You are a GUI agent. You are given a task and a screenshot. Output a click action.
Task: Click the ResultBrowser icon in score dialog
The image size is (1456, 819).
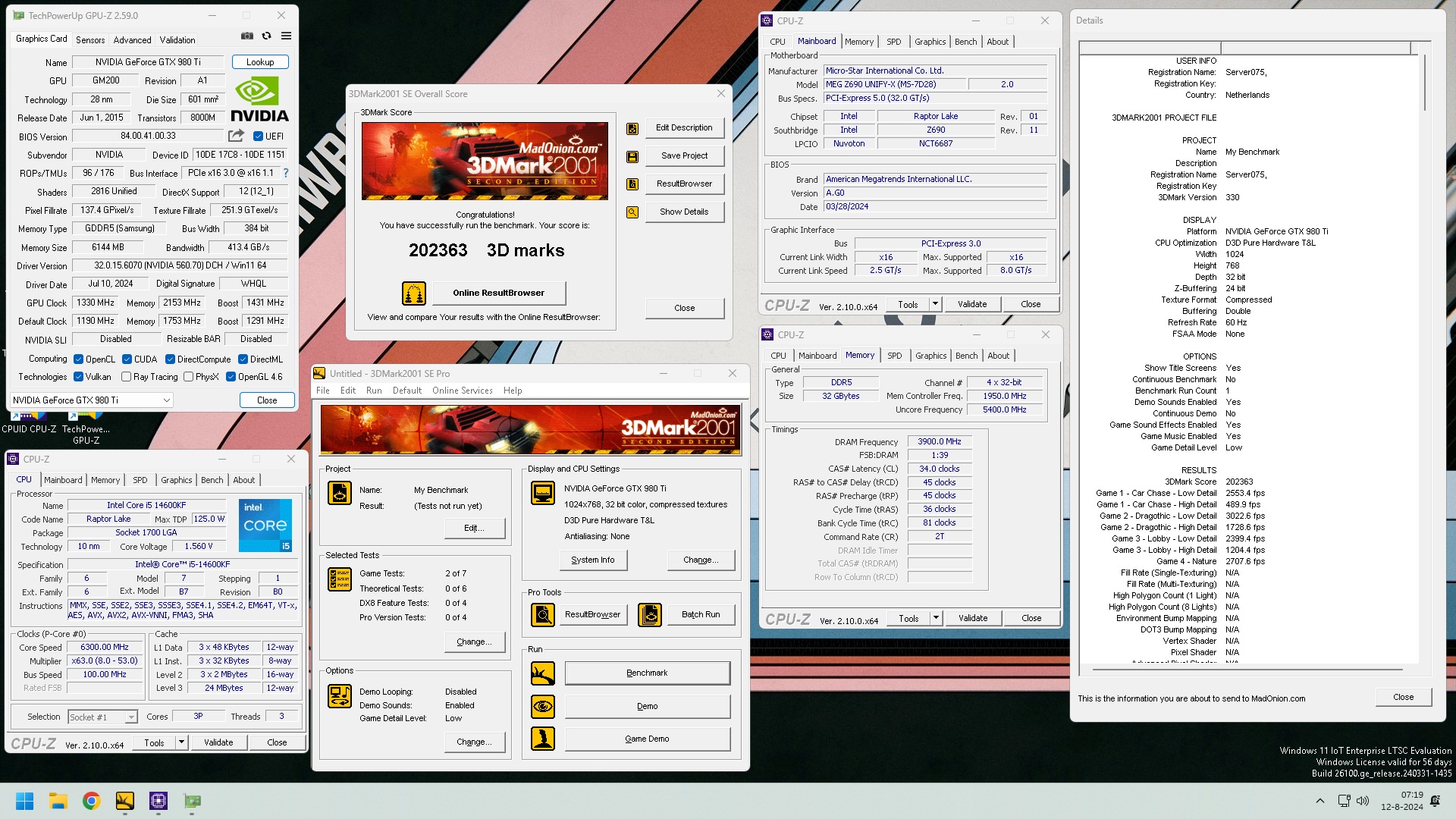point(632,184)
